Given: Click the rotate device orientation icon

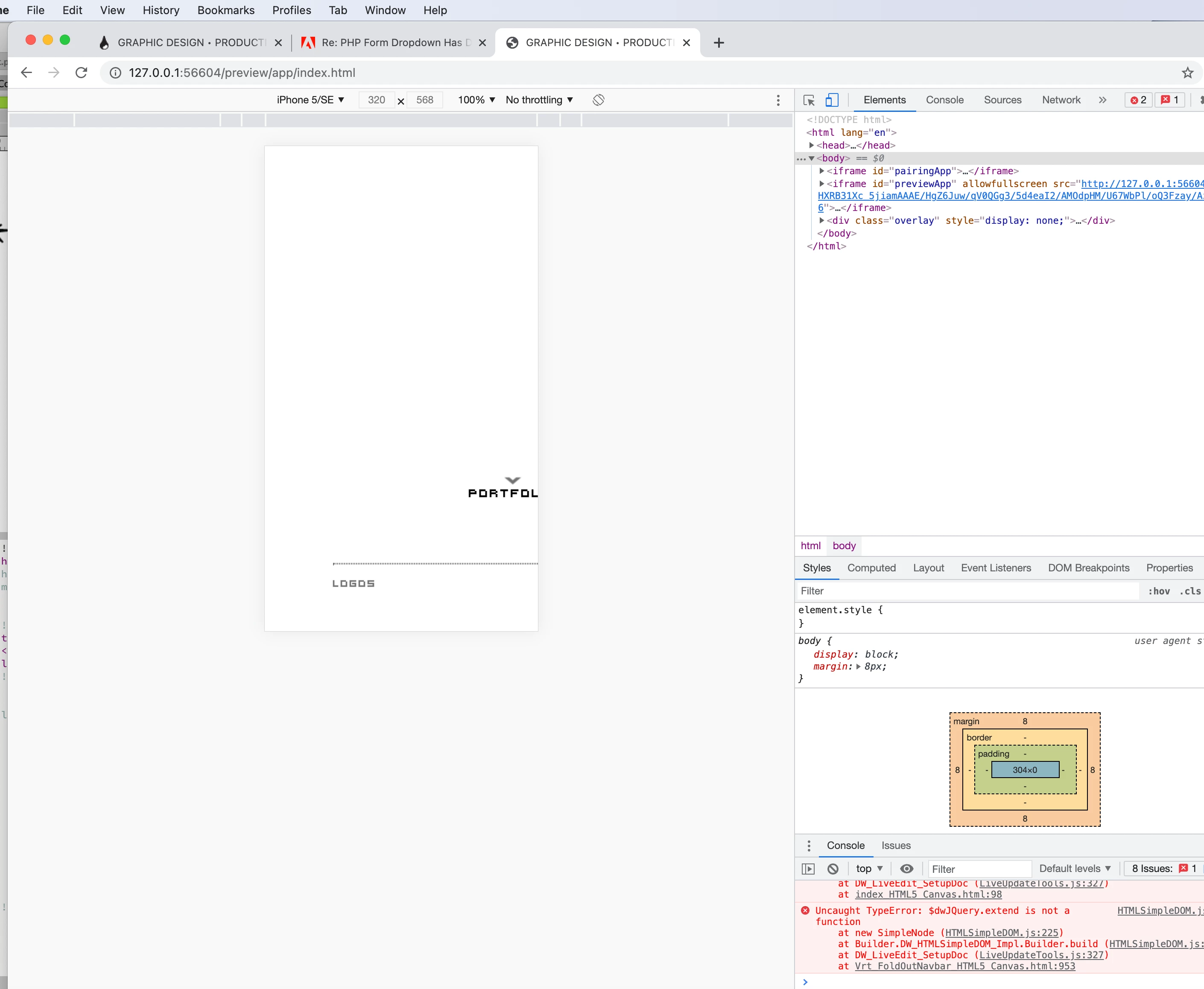Looking at the screenshot, I should coord(598,100).
